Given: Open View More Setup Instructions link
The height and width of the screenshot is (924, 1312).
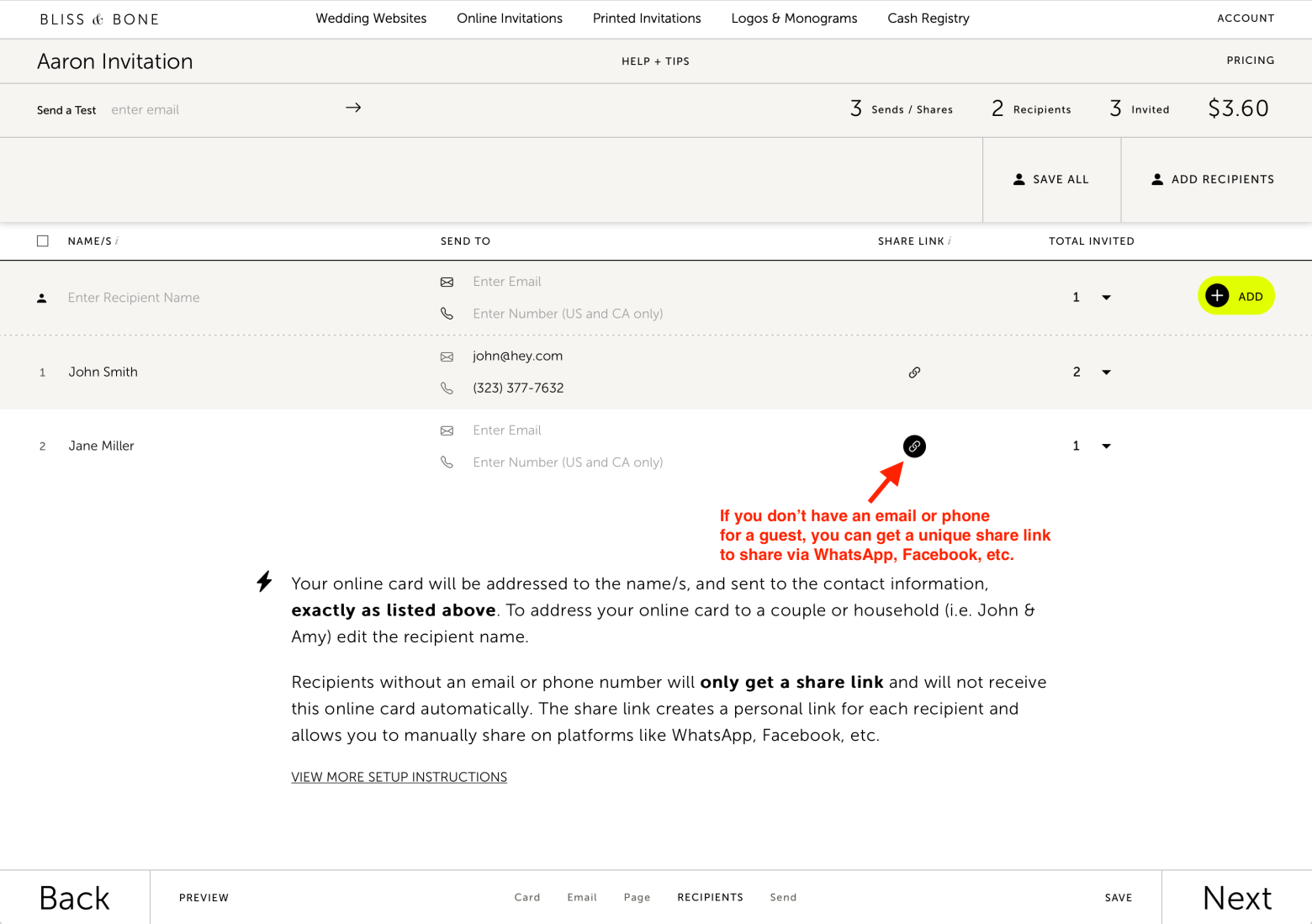Looking at the screenshot, I should point(399,777).
